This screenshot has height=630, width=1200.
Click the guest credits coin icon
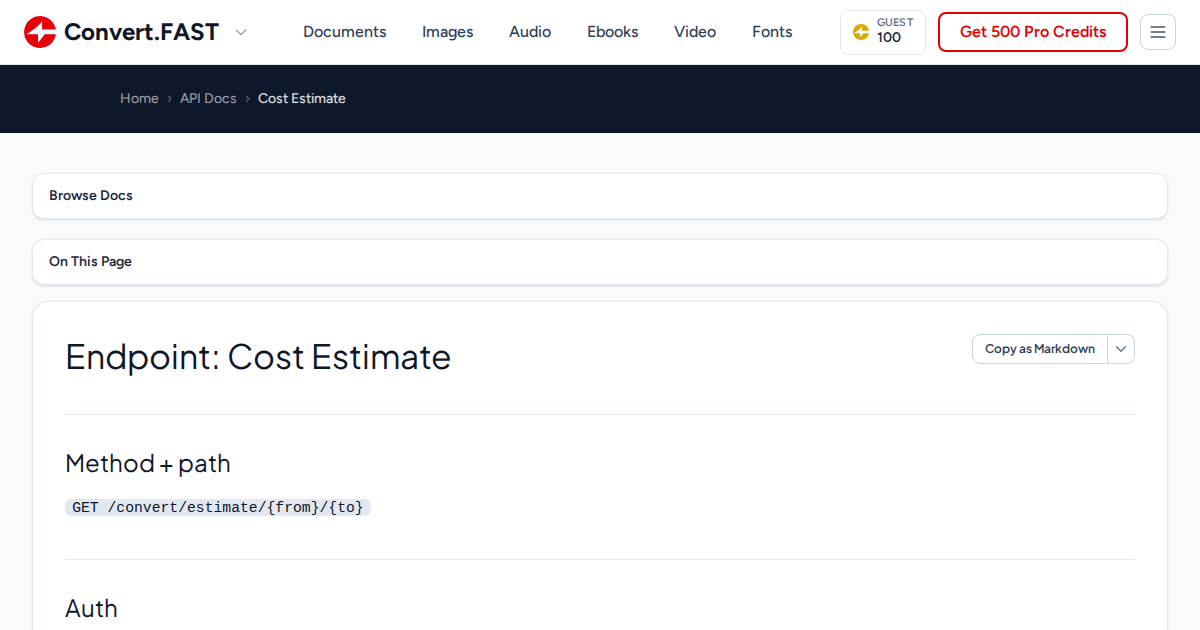[861, 32]
